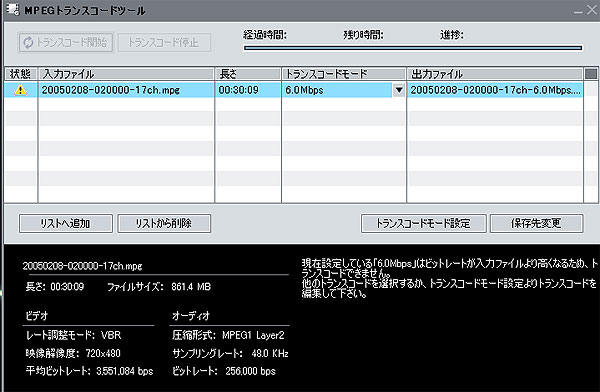Click output file 20050208-020000-17ch-6.0Mbps cell
Screen dimensions: 600x392
[496, 90]
